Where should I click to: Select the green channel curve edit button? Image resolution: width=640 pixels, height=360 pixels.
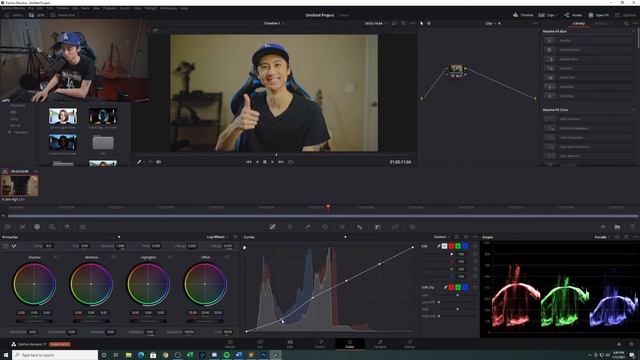click(458, 246)
